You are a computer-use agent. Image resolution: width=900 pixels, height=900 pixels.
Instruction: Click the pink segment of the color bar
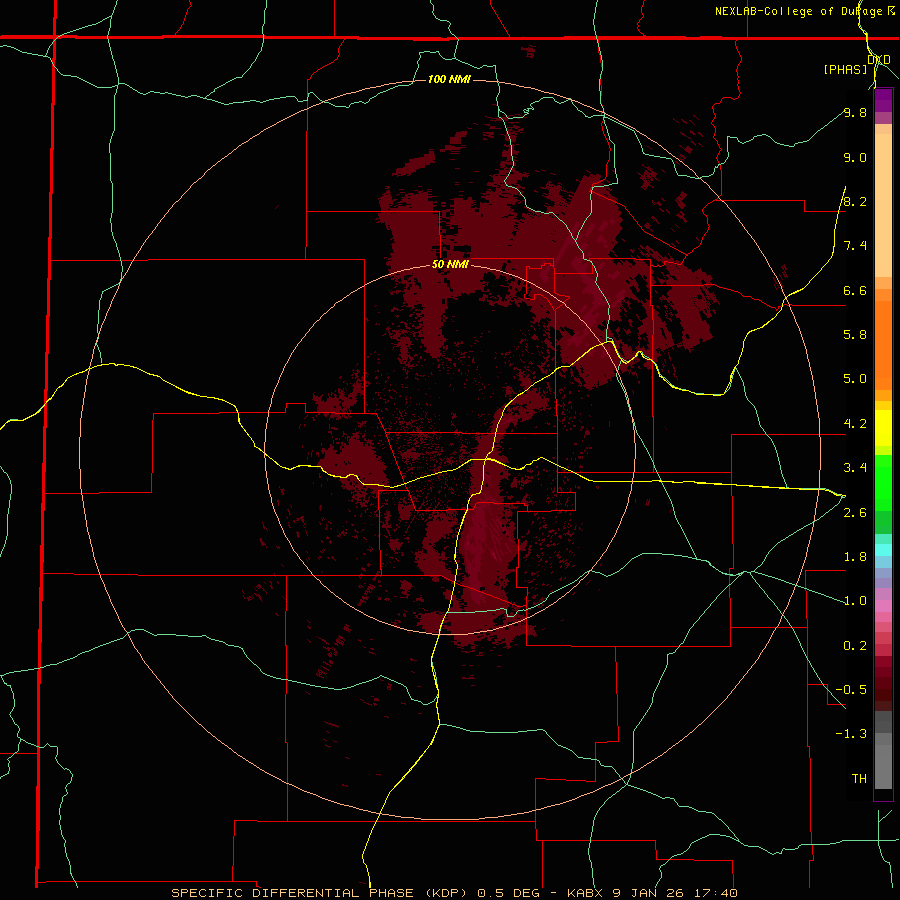[x=883, y=606]
